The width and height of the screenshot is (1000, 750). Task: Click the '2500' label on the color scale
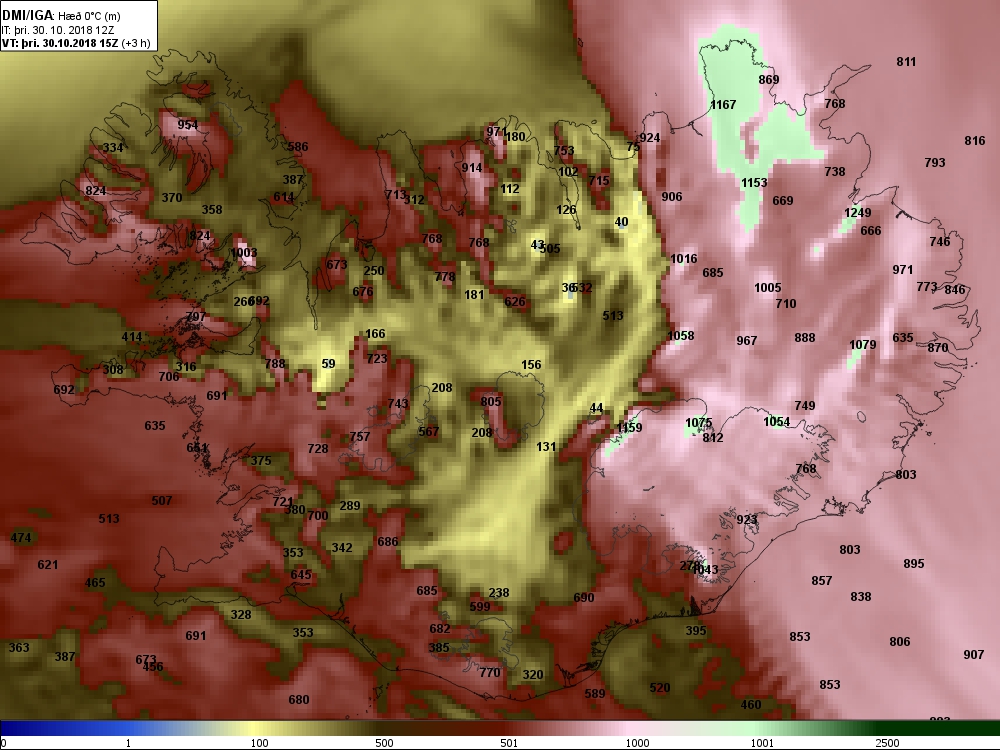(x=887, y=743)
